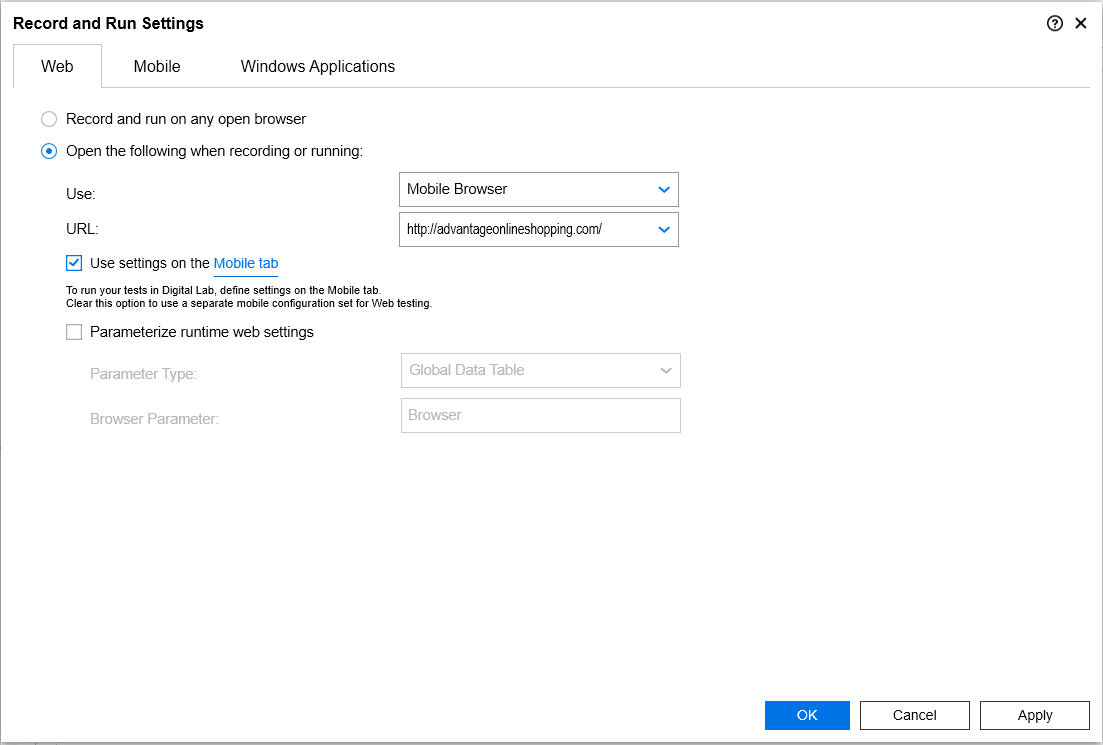Open the Parameter Type Global Data Table dropdown
1103x745 pixels.
(540, 370)
